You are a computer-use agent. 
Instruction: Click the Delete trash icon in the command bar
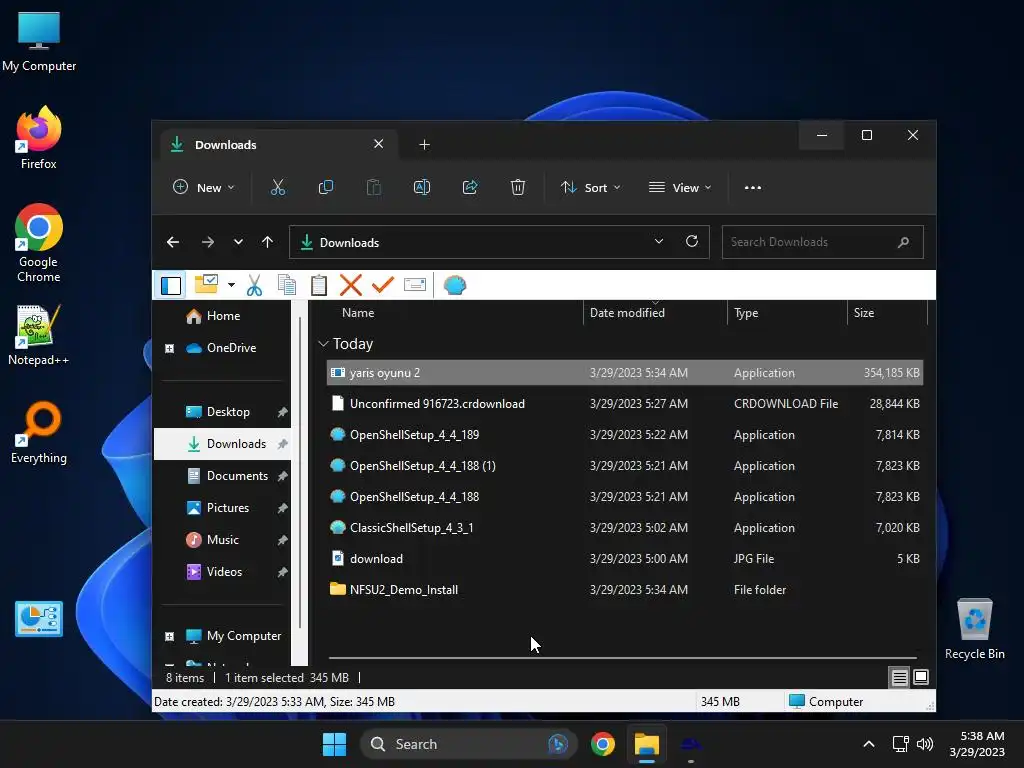click(x=518, y=187)
